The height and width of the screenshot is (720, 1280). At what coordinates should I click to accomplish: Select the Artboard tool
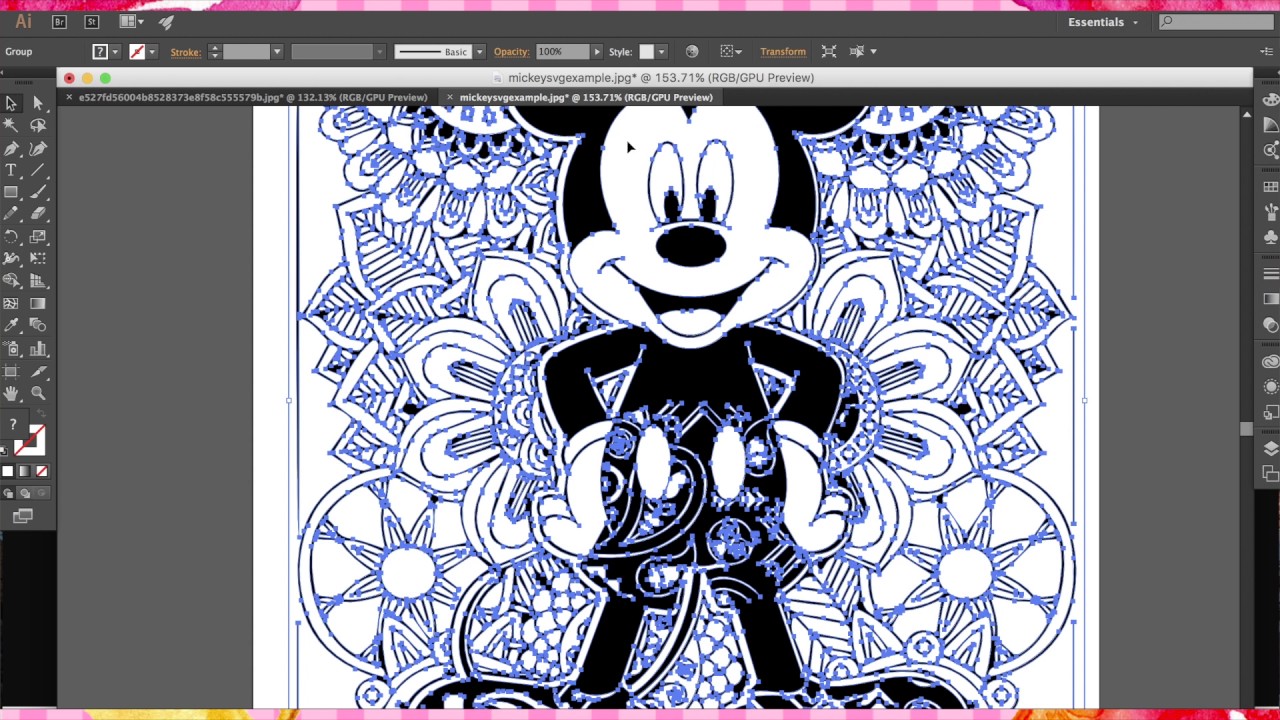pos(11,371)
